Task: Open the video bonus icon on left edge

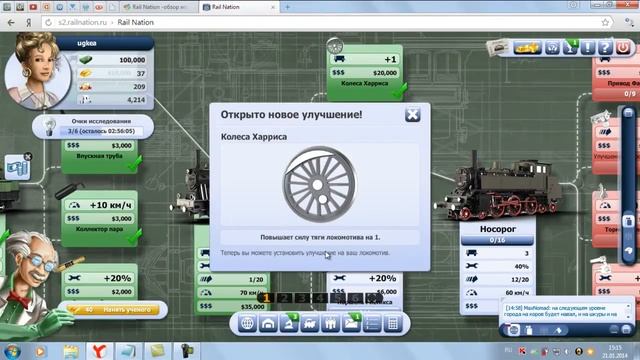Action: (x=17, y=167)
